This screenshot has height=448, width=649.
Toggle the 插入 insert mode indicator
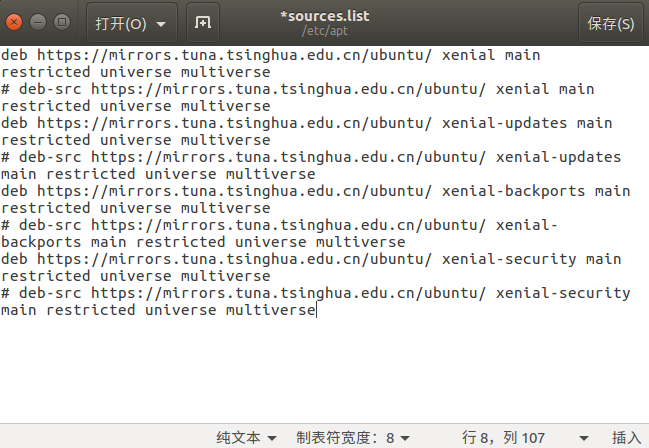627,438
